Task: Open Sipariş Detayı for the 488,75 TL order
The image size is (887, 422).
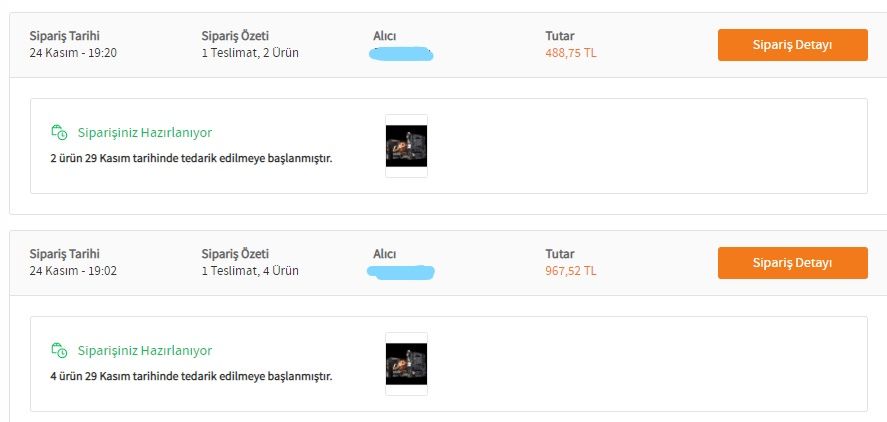Action: [792, 45]
